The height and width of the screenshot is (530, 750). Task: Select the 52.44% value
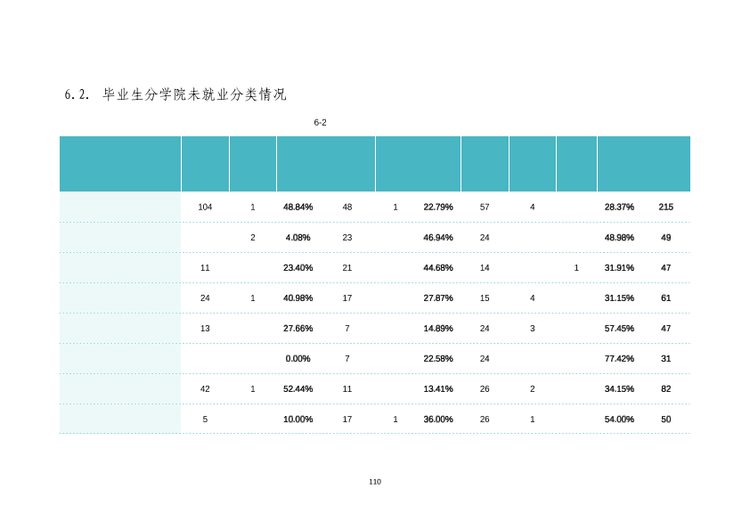[x=298, y=389]
